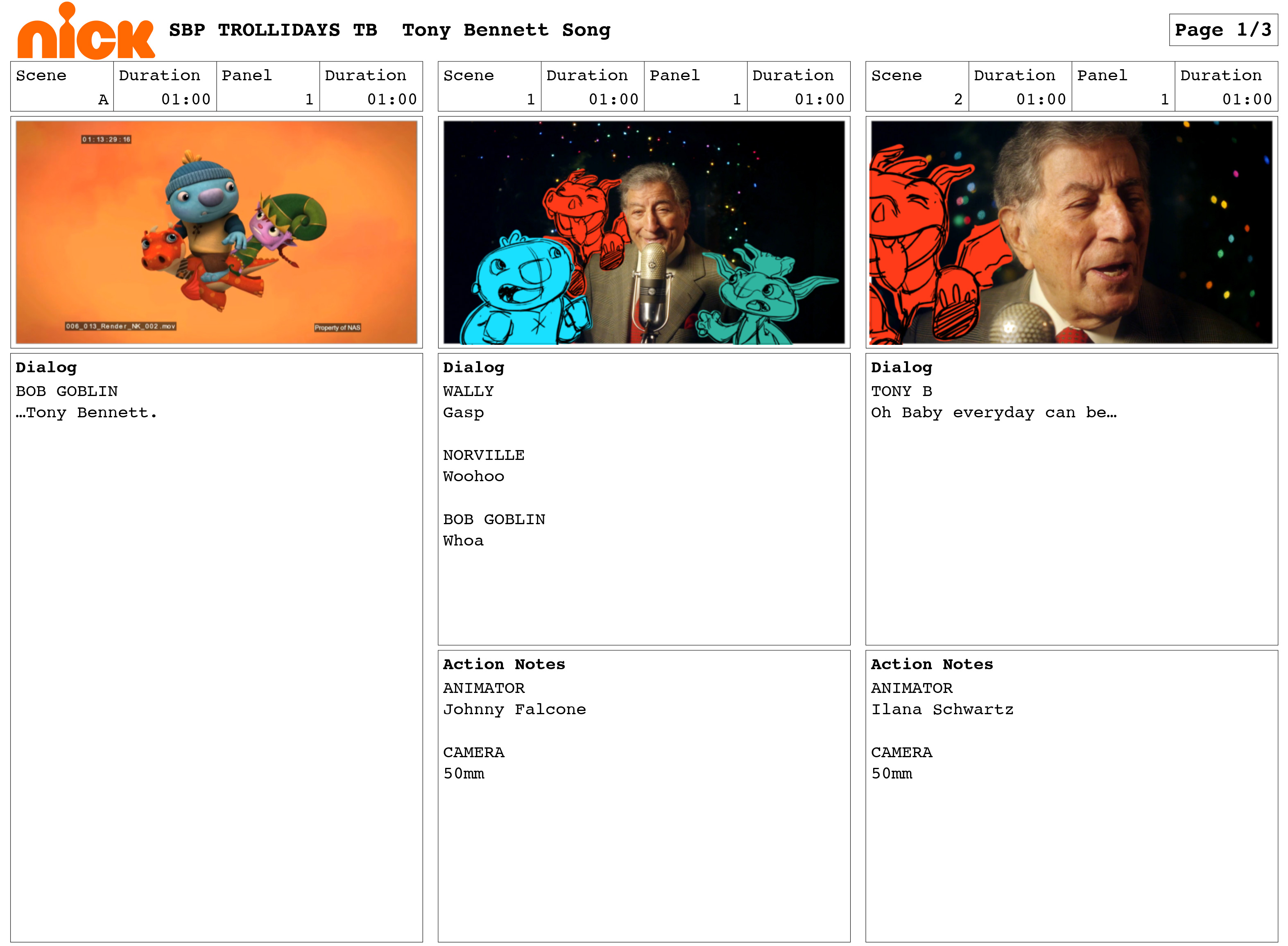Viewport: 1288px width, 946px height.
Task: Click '50mm' under Johnny Falcone's notes
Action: pos(464,774)
